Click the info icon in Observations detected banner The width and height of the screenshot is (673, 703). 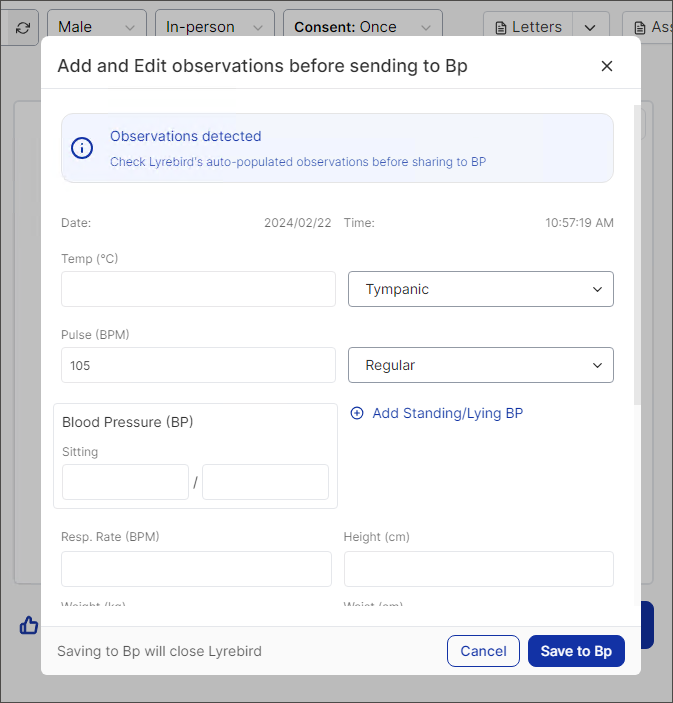[x=82, y=148]
